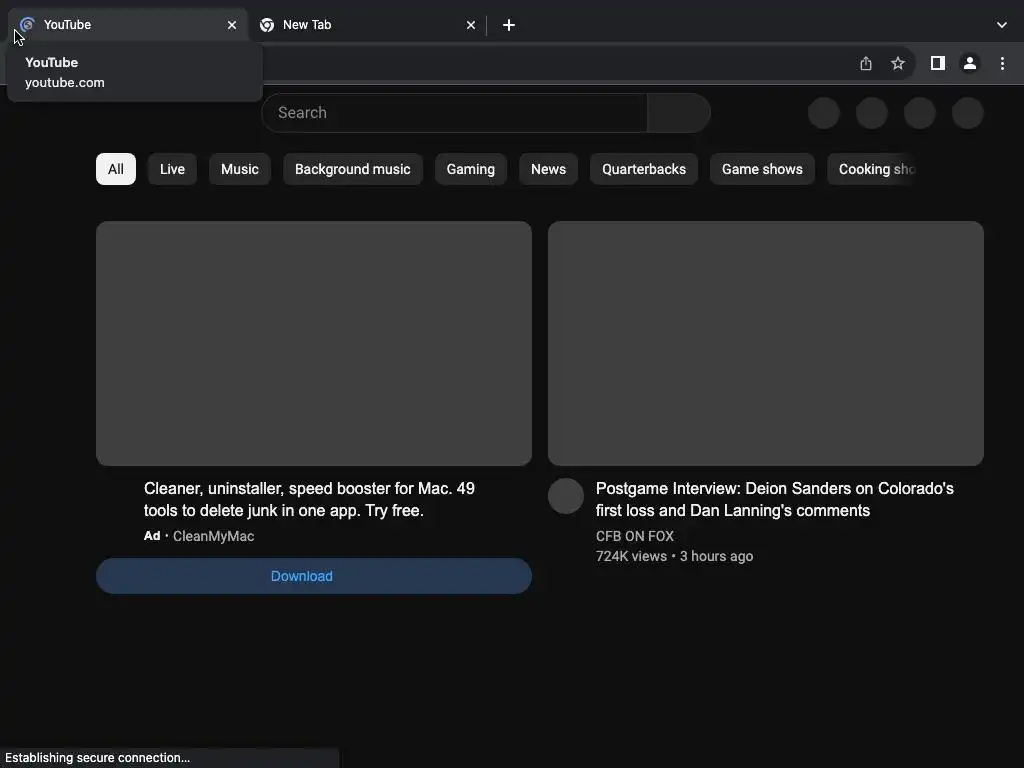Image resolution: width=1024 pixels, height=768 pixels.
Task: Click the CFB ON FOX channel avatar
Action: coord(566,496)
